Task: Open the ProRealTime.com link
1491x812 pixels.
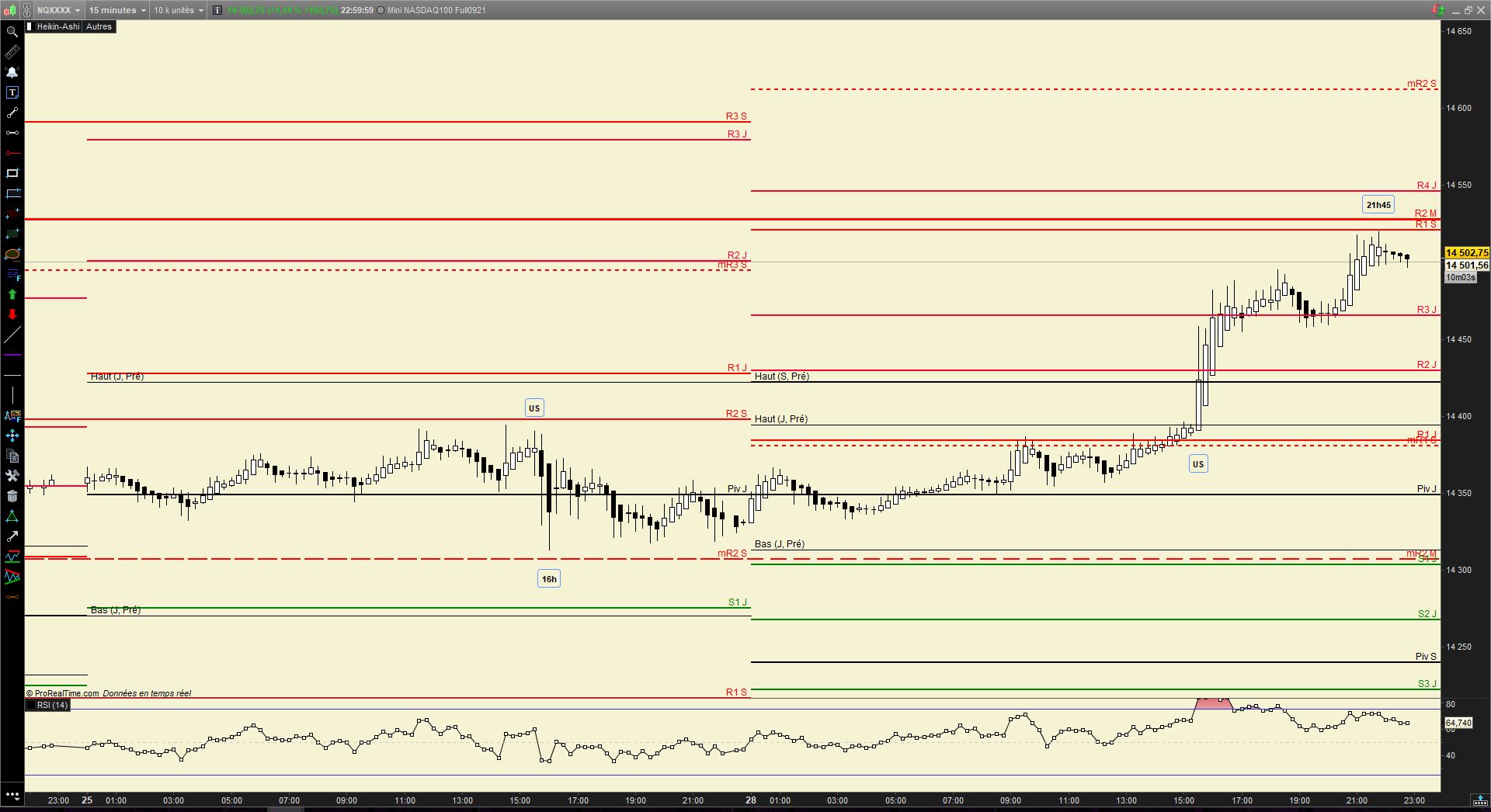Action: [x=63, y=693]
